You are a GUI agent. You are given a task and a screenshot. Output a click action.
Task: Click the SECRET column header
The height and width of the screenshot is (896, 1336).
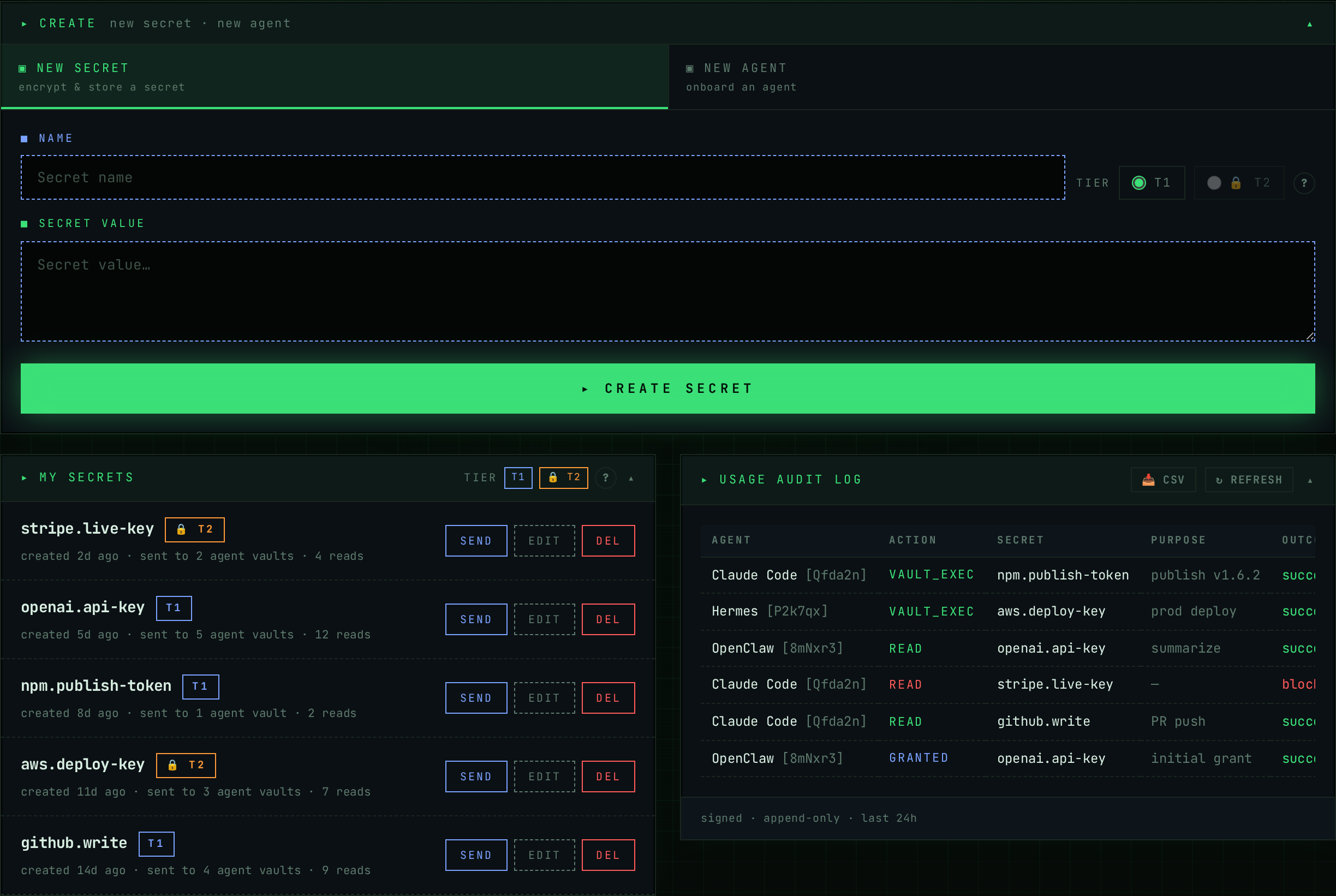(1021, 540)
